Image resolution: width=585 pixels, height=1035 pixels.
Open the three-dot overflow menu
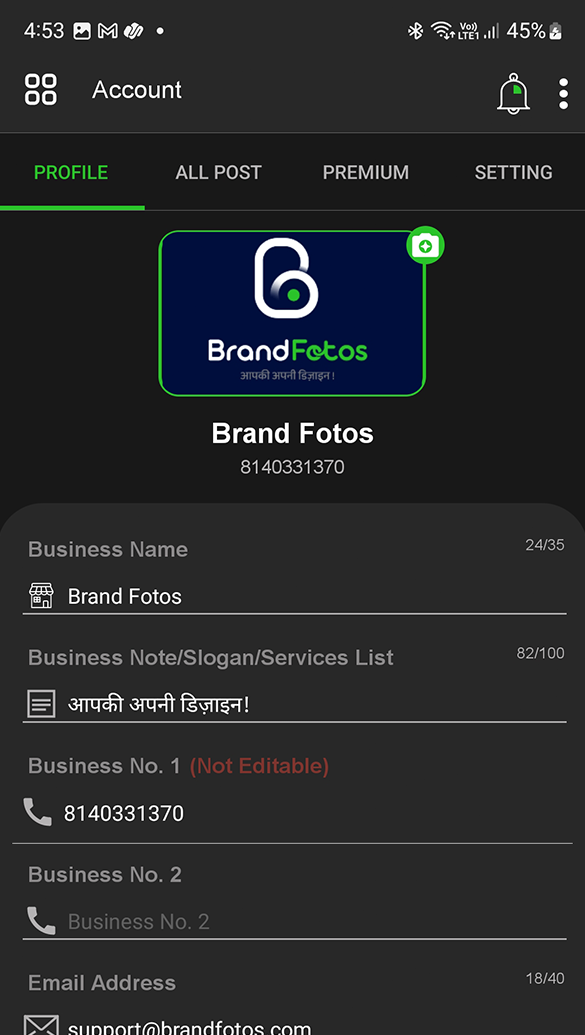click(x=563, y=93)
